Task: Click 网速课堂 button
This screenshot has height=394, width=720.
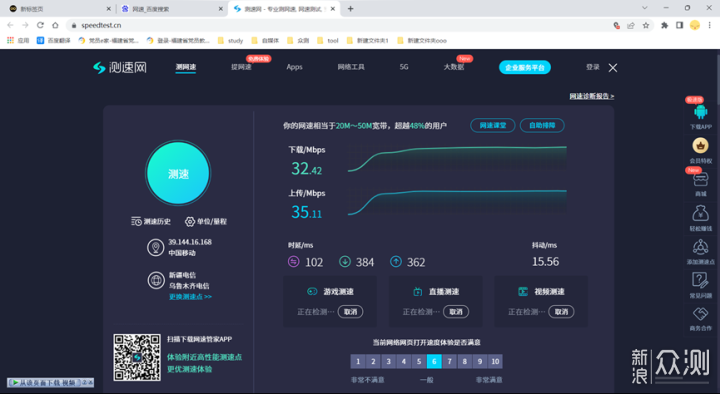Action: coord(493,125)
